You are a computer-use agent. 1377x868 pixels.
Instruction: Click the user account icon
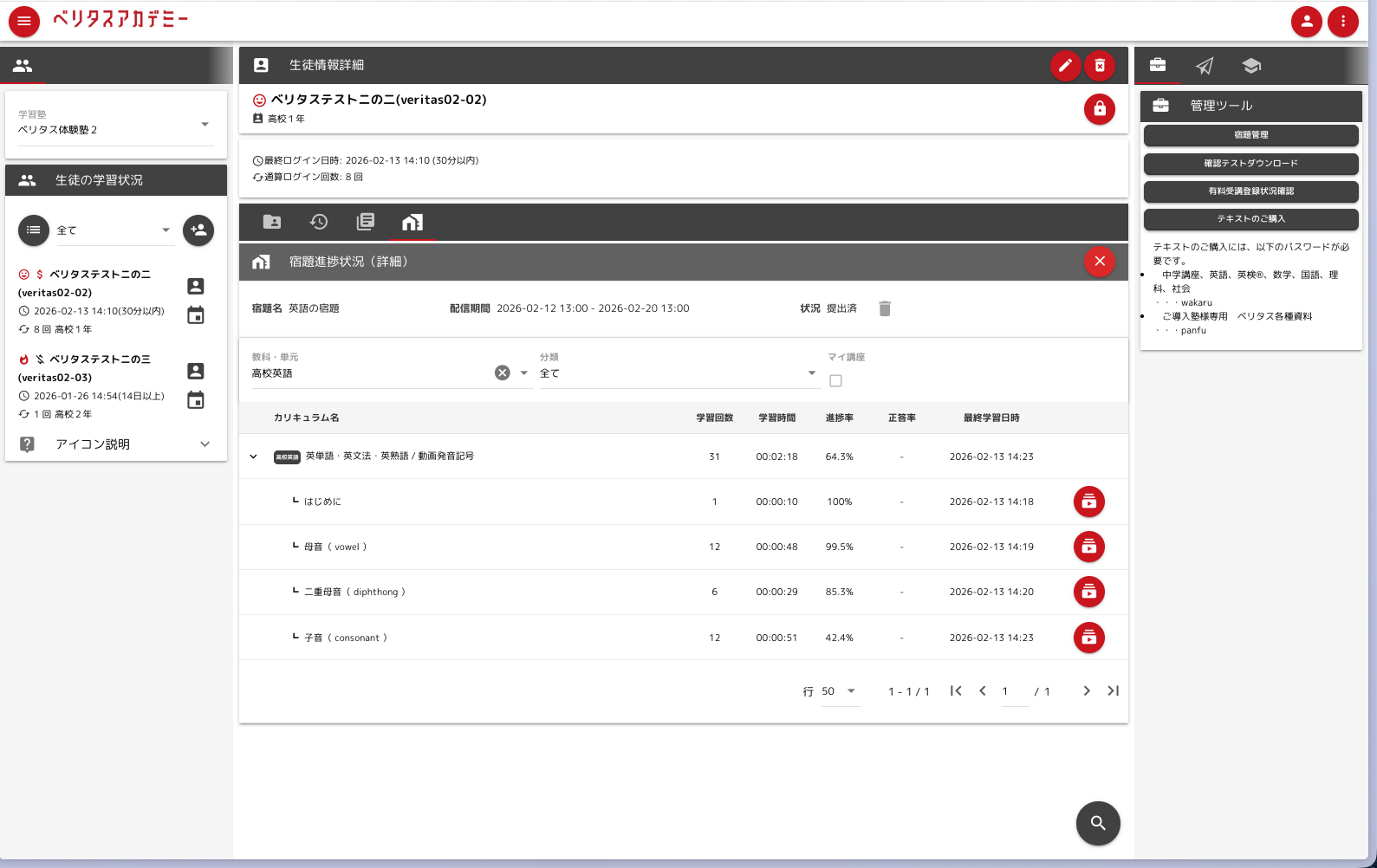[x=1306, y=21]
